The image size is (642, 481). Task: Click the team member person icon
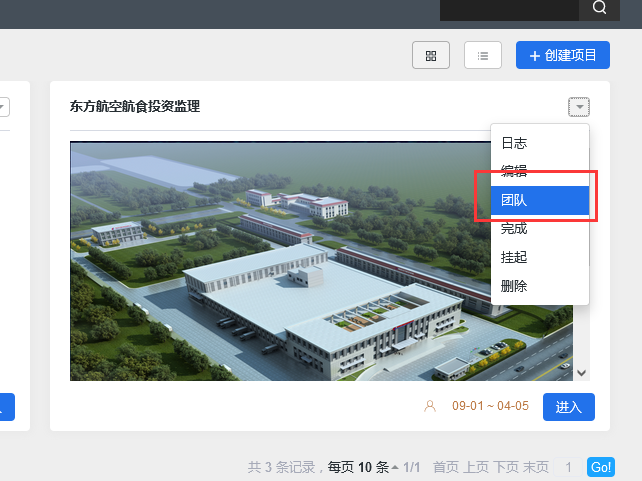431,407
